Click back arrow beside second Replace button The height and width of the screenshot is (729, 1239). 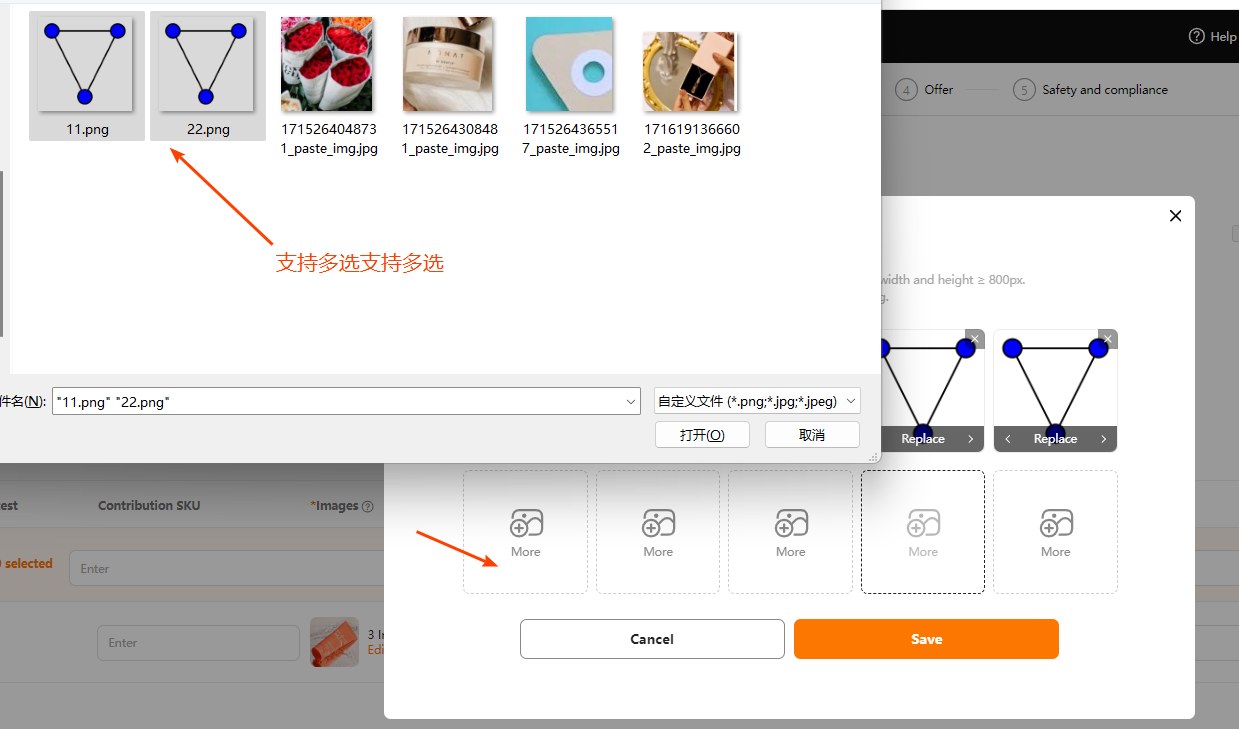click(1008, 439)
